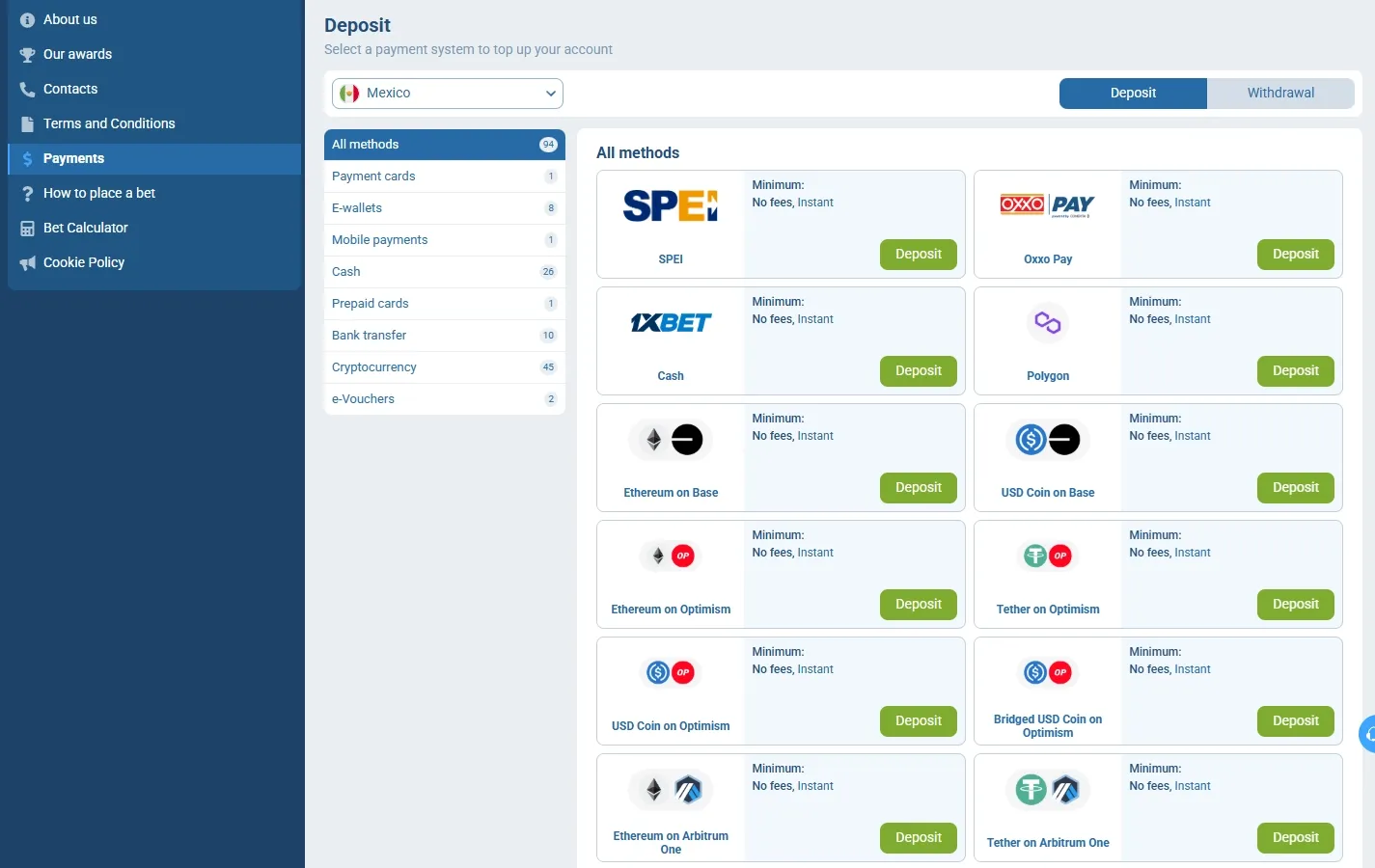Deposit using 1XBET Cash
The width and height of the screenshot is (1375, 868).
click(919, 371)
